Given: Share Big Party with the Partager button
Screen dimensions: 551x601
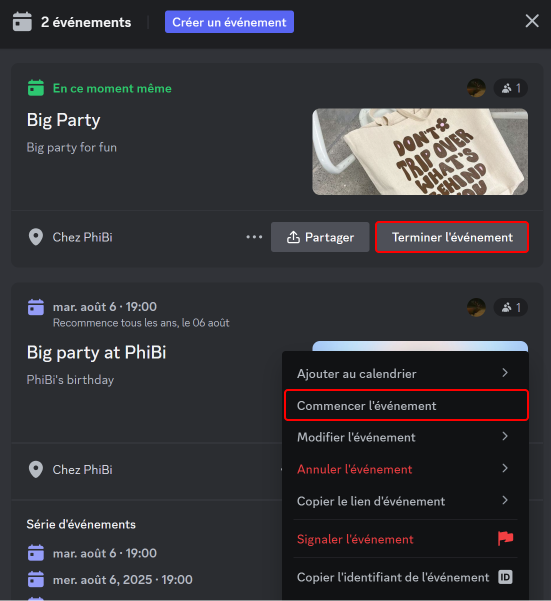Looking at the screenshot, I should tap(320, 237).
